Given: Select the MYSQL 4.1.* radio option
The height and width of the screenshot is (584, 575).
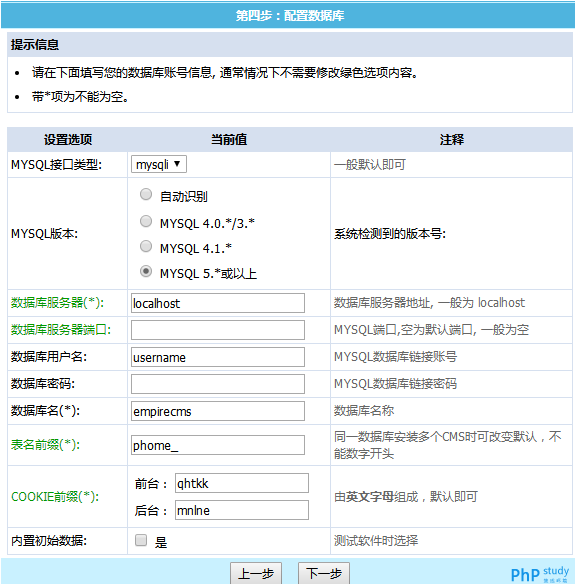Looking at the screenshot, I should (x=146, y=246).
